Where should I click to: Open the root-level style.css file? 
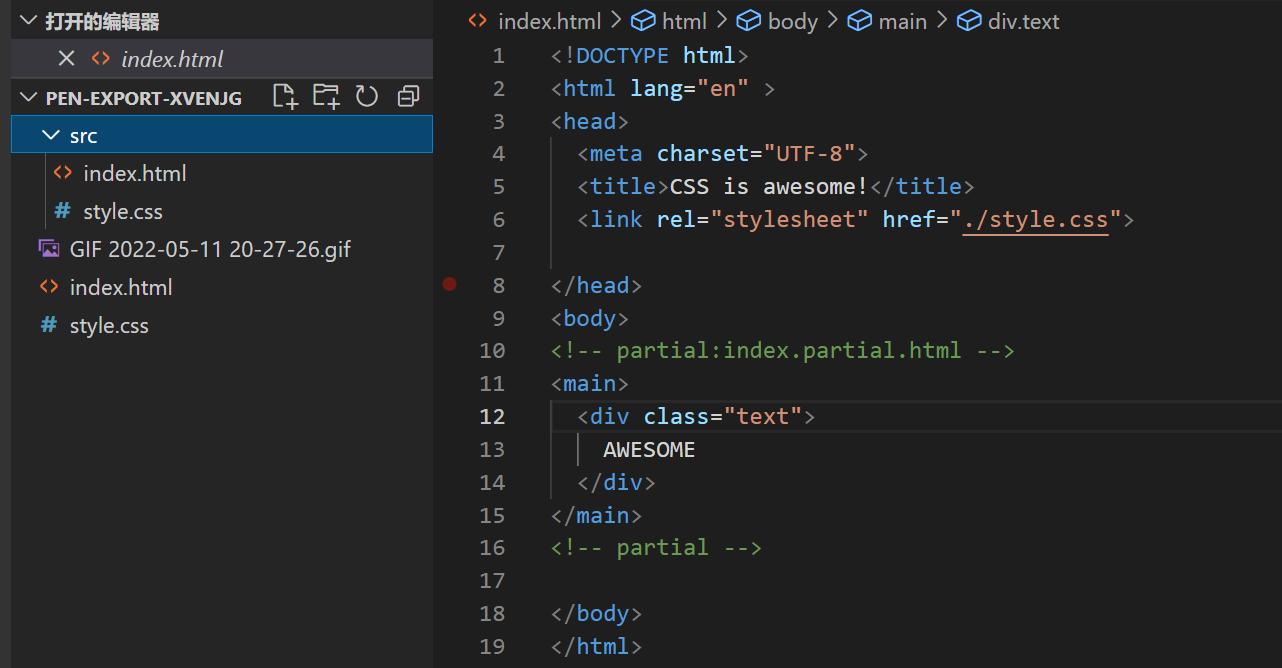pos(108,326)
